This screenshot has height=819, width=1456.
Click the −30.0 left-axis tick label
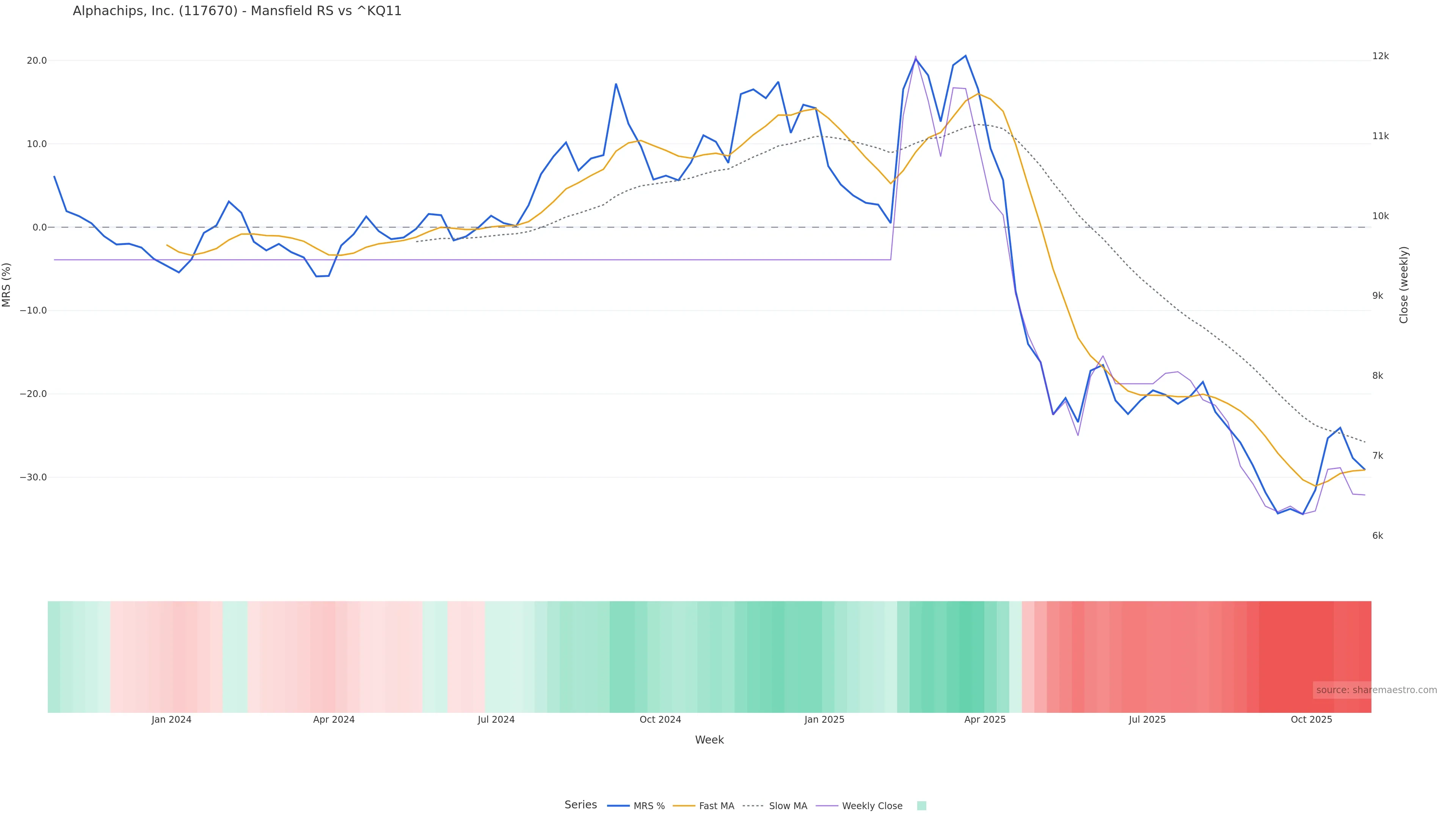coord(33,477)
